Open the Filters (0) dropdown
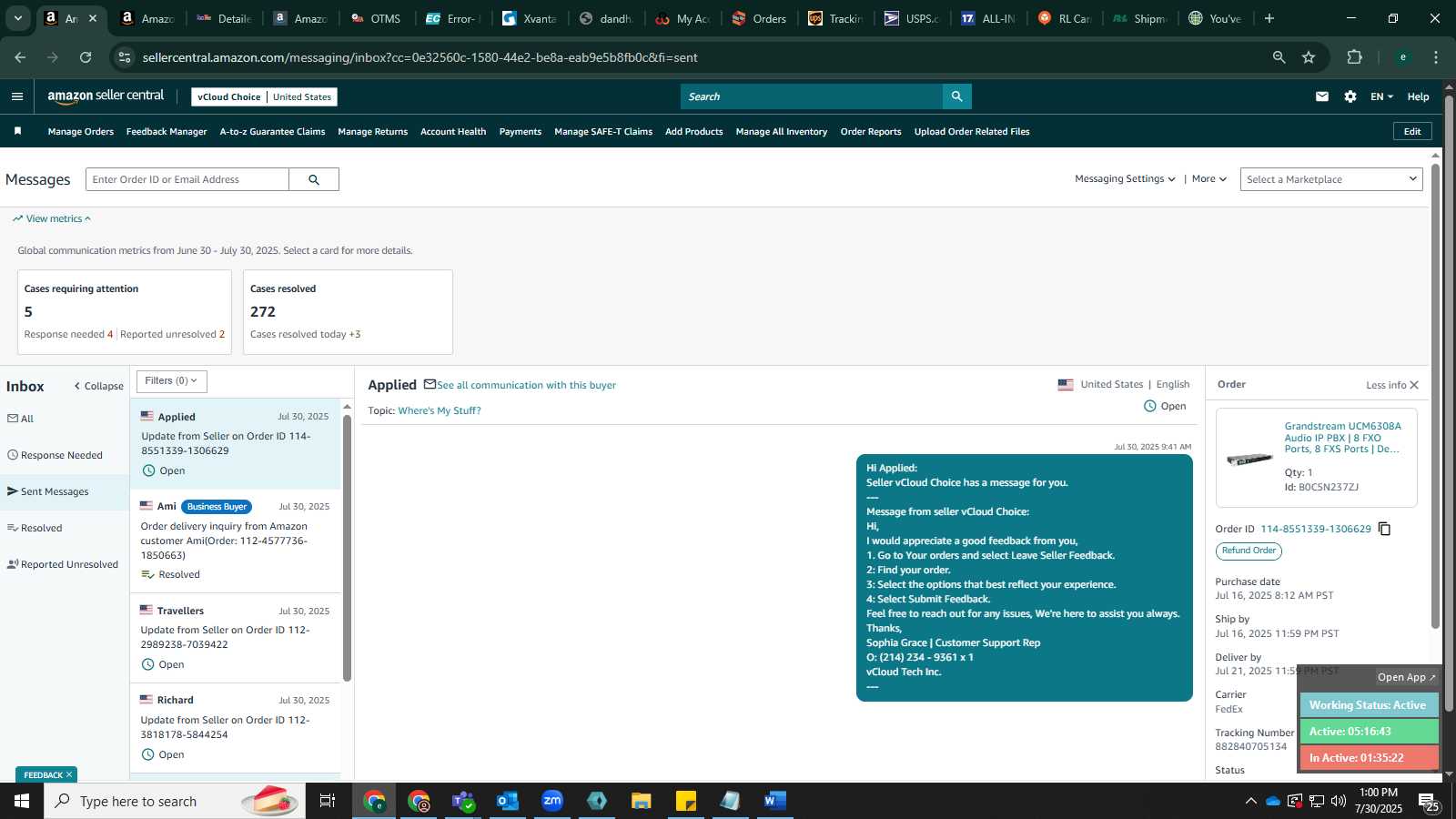Screen dimensions: 1456x819 [172, 381]
